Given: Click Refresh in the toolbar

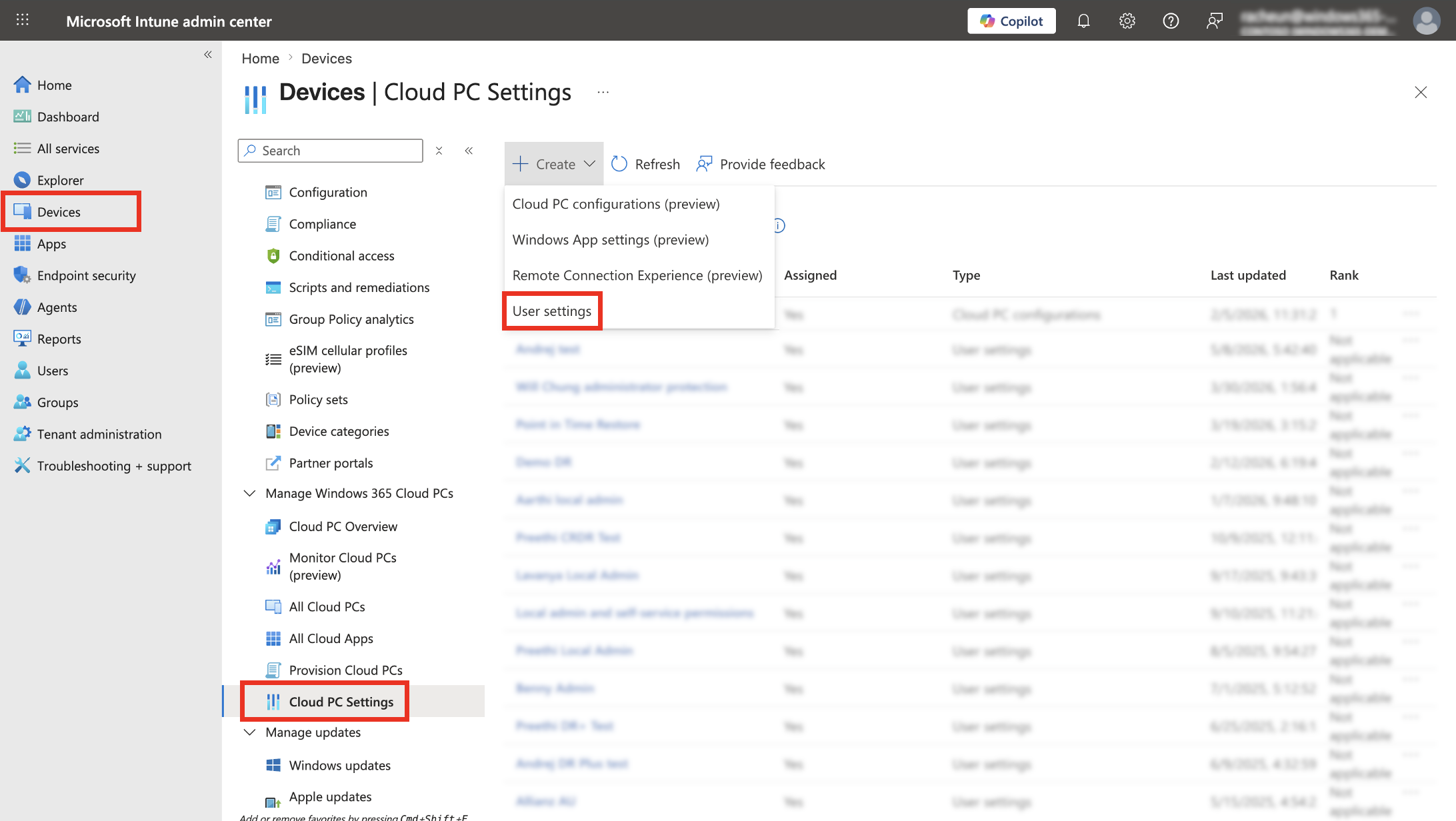Looking at the screenshot, I should click(x=645, y=164).
